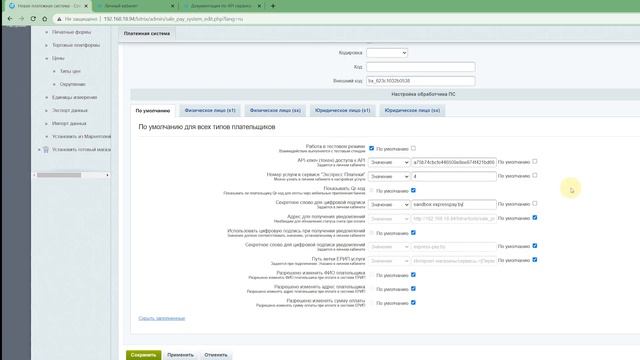Tick default checkbox right of Работа в тестовом режиме
640x360 pixels.
pyautogui.click(x=413, y=148)
